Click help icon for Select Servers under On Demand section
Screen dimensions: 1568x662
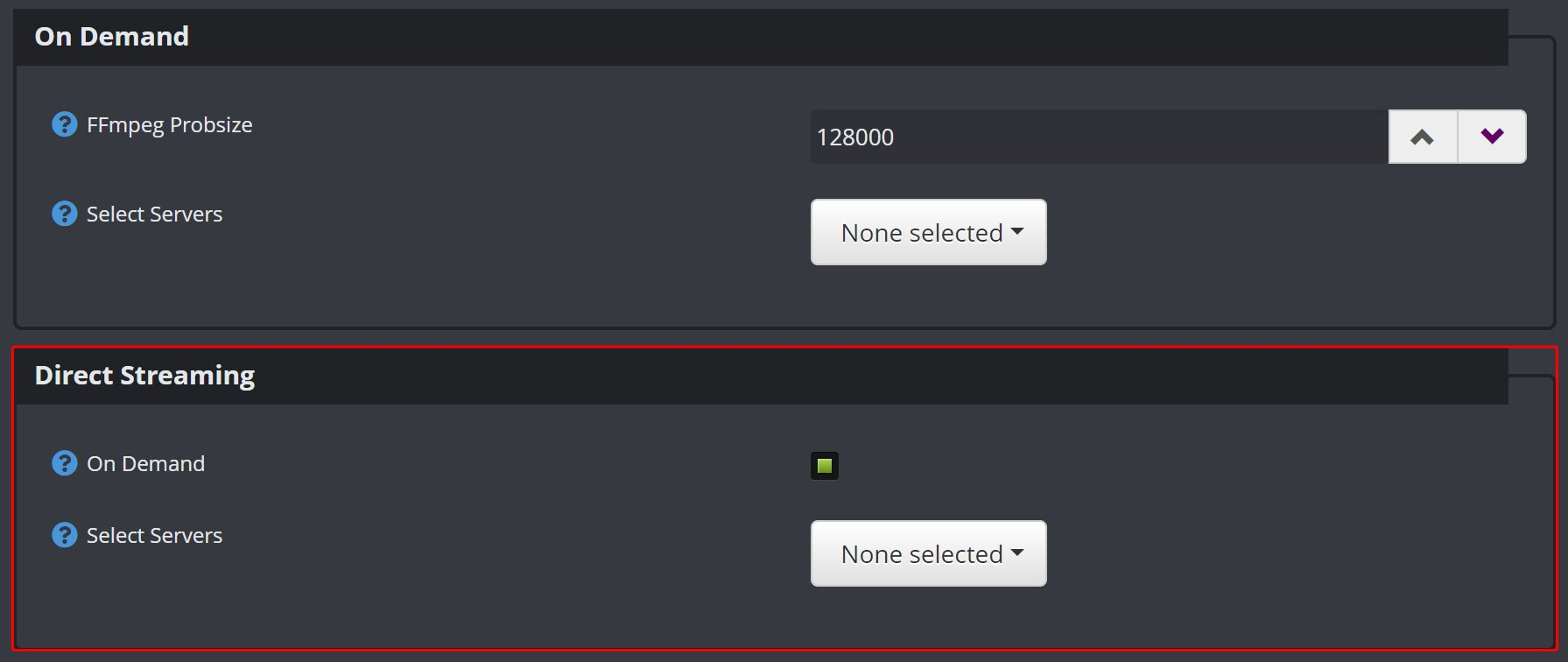64,214
